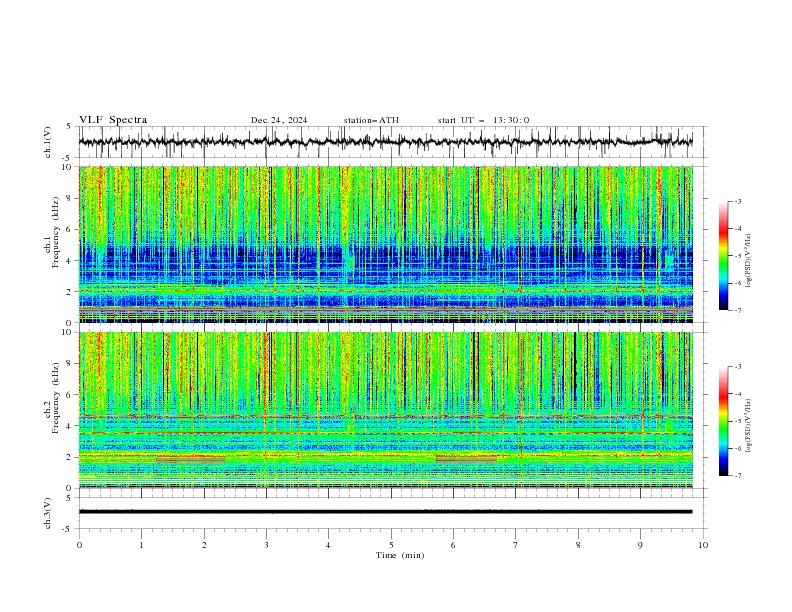Click the ch.1 frequency axis tick "8"

(69, 198)
